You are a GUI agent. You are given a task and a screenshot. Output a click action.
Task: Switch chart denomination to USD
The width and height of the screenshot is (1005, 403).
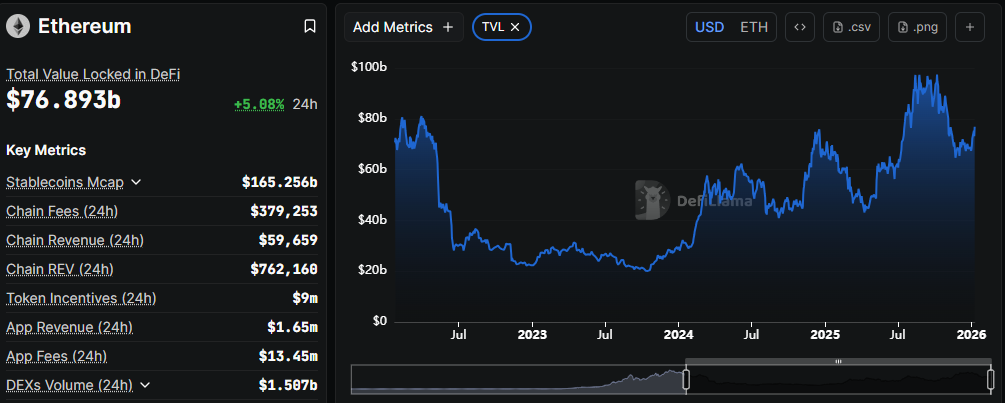click(x=709, y=27)
